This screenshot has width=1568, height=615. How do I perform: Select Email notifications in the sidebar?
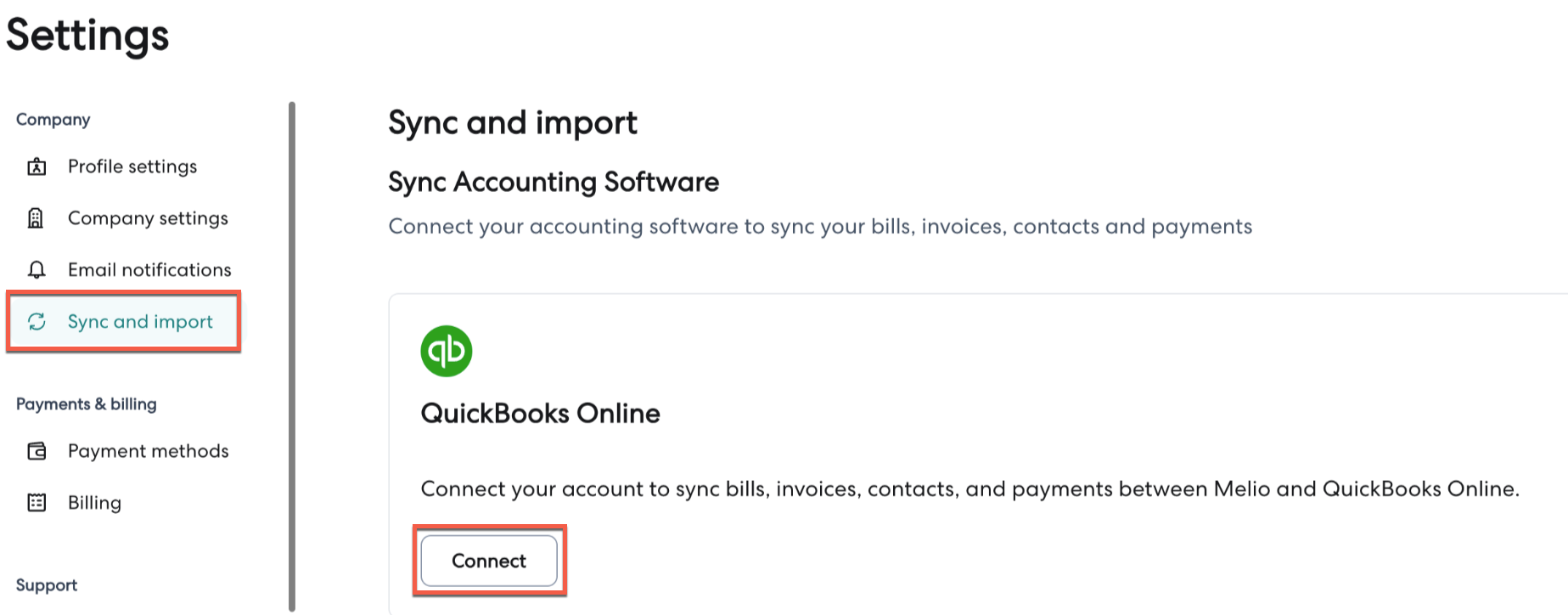[x=149, y=270]
